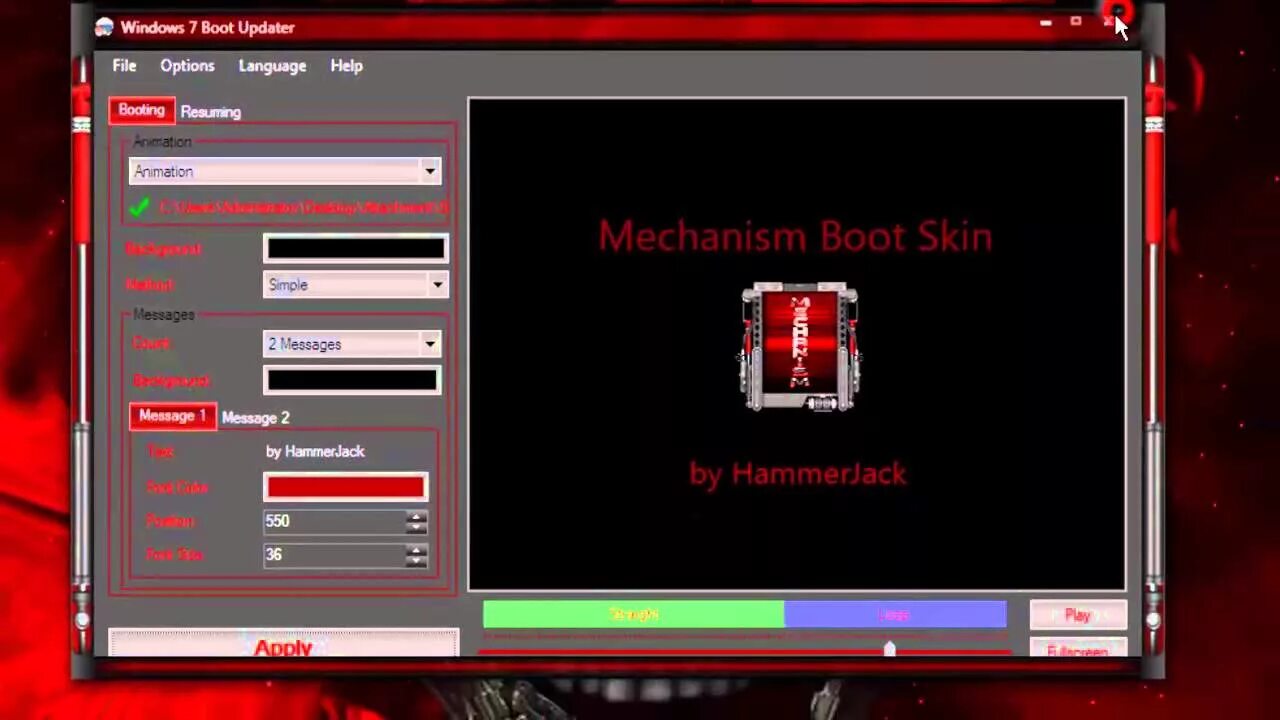Image resolution: width=1280 pixels, height=720 pixels.
Task: Switch to the Booting tab
Action: [141, 110]
